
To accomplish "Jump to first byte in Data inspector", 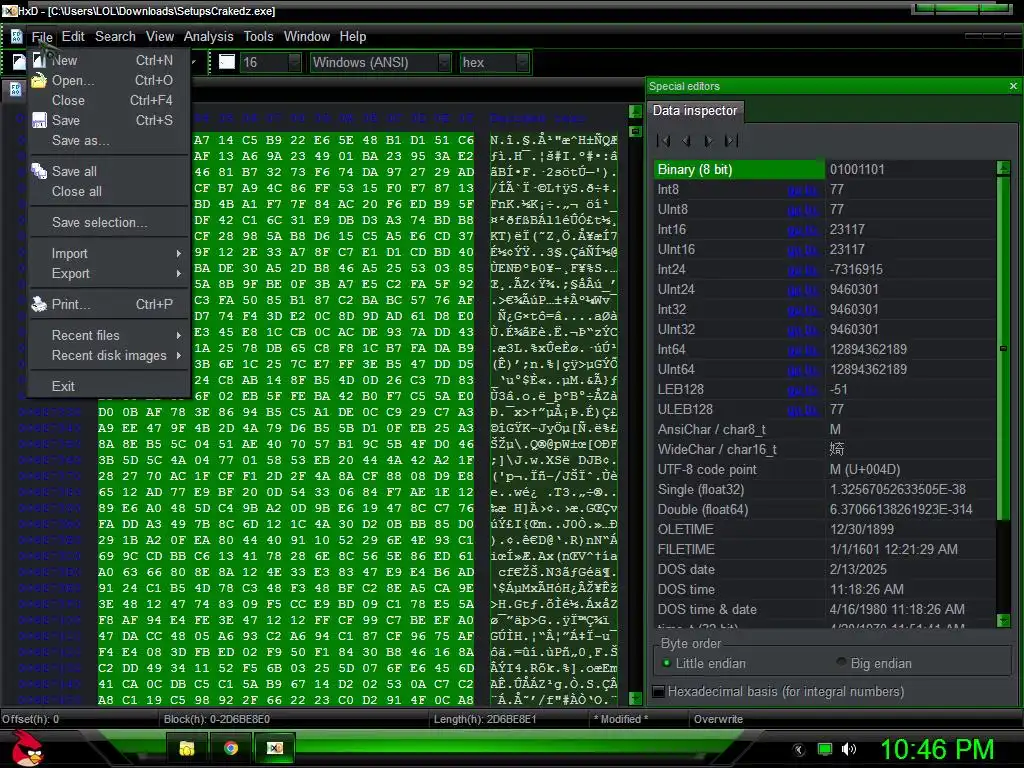I will [664, 140].
